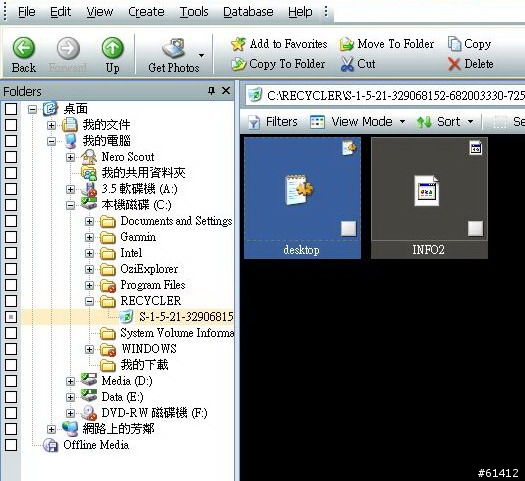Image resolution: width=525 pixels, height=481 pixels.
Task: Close the Folders panel
Action: tap(226, 90)
